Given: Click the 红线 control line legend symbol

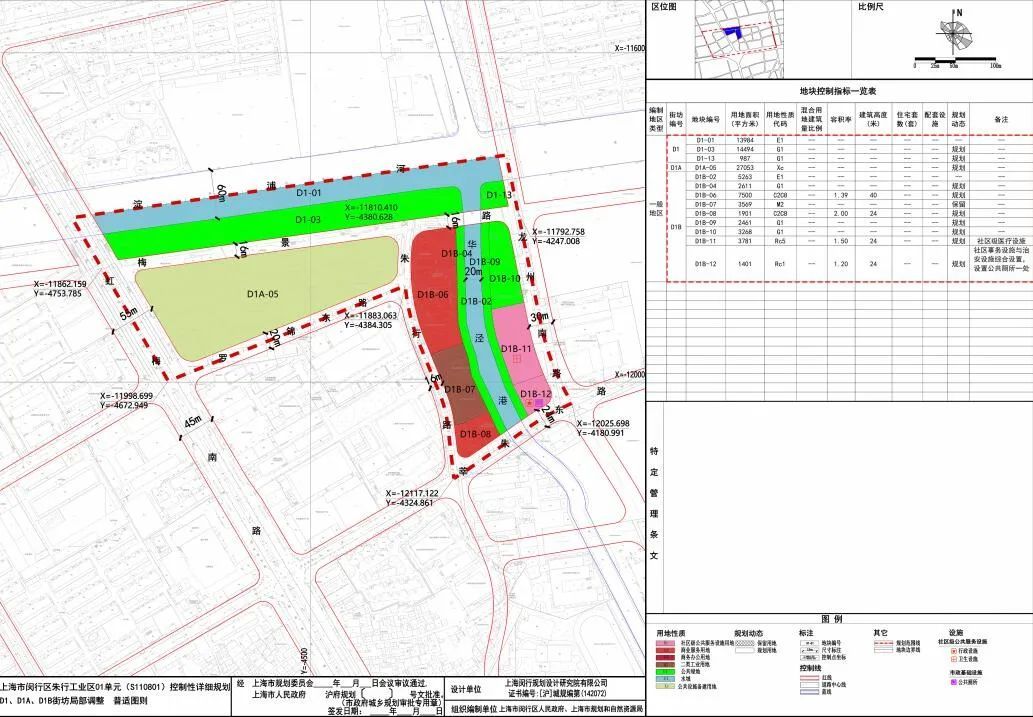Looking at the screenshot, I should (x=810, y=677).
